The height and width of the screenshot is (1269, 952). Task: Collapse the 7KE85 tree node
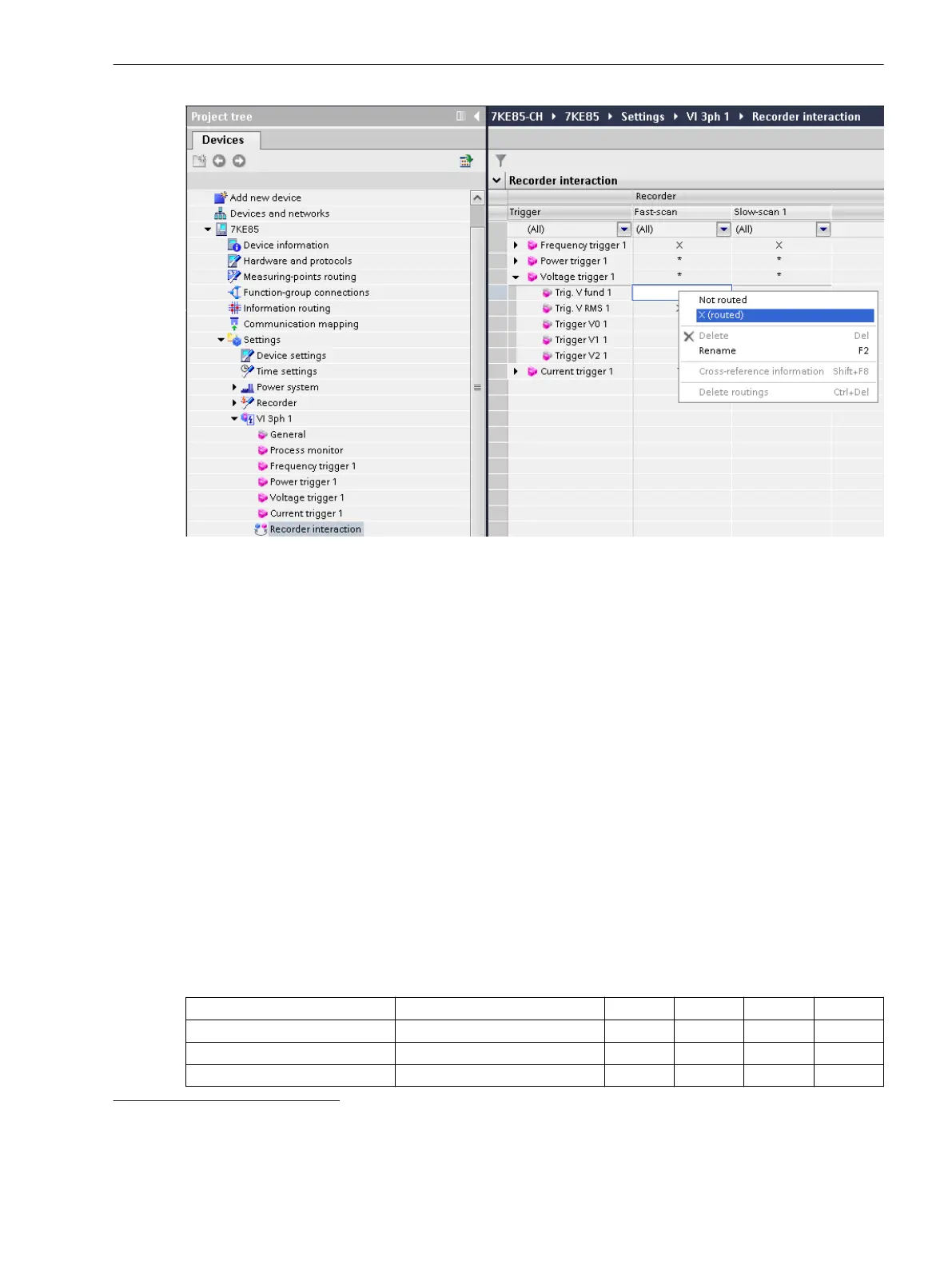tap(208, 229)
